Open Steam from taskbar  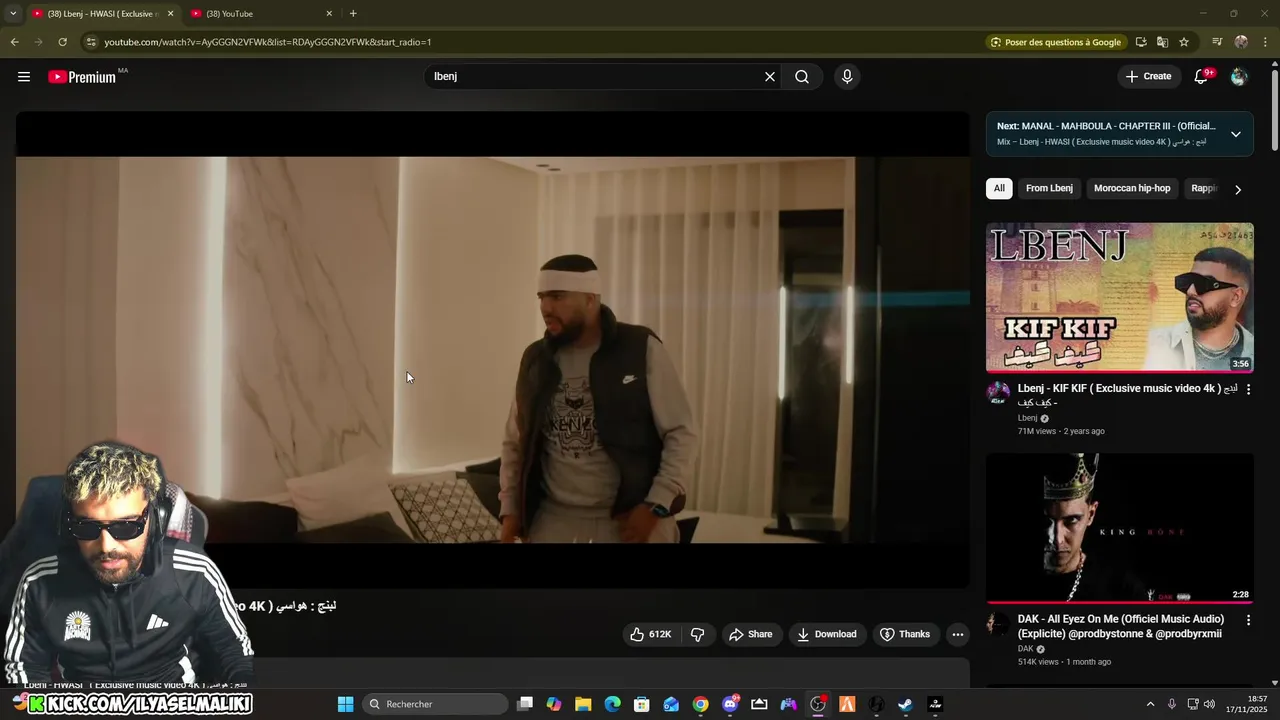coord(905,704)
